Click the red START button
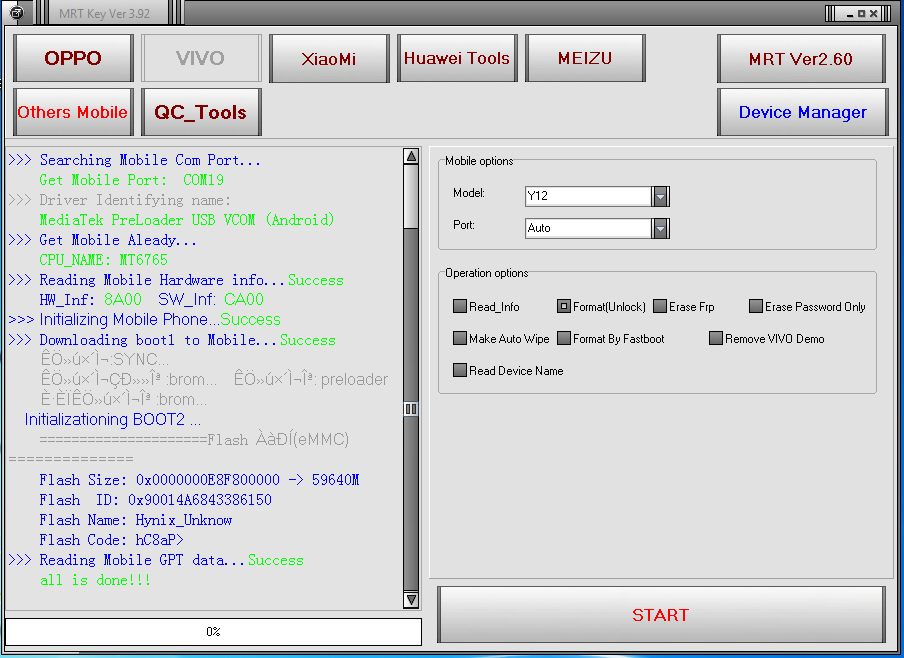The width and height of the screenshot is (904, 658). tap(661, 615)
